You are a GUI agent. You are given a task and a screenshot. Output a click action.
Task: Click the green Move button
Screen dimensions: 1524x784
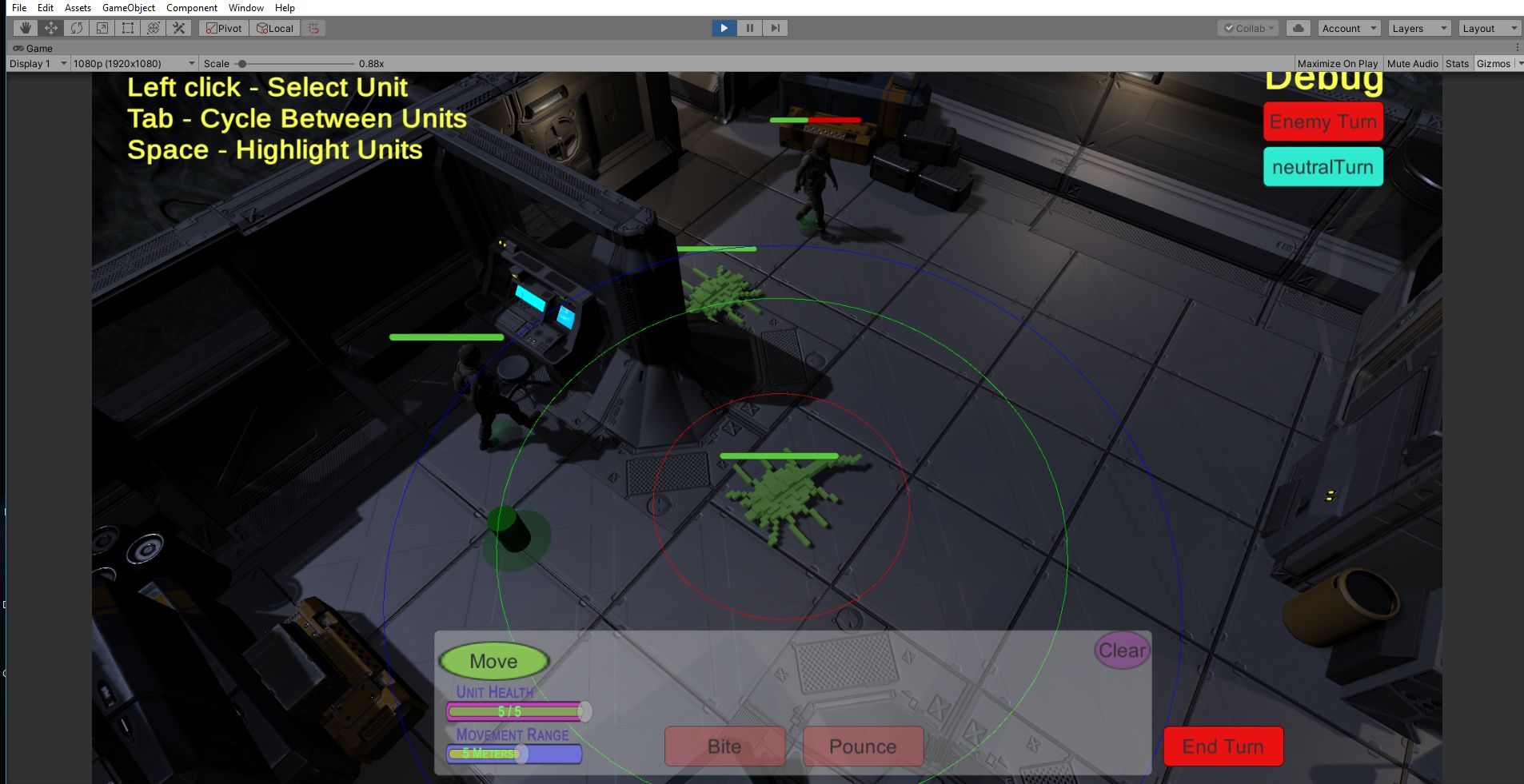point(493,661)
